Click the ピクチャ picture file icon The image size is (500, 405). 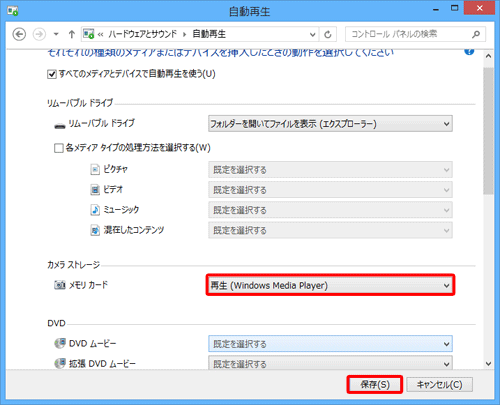[95, 170]
